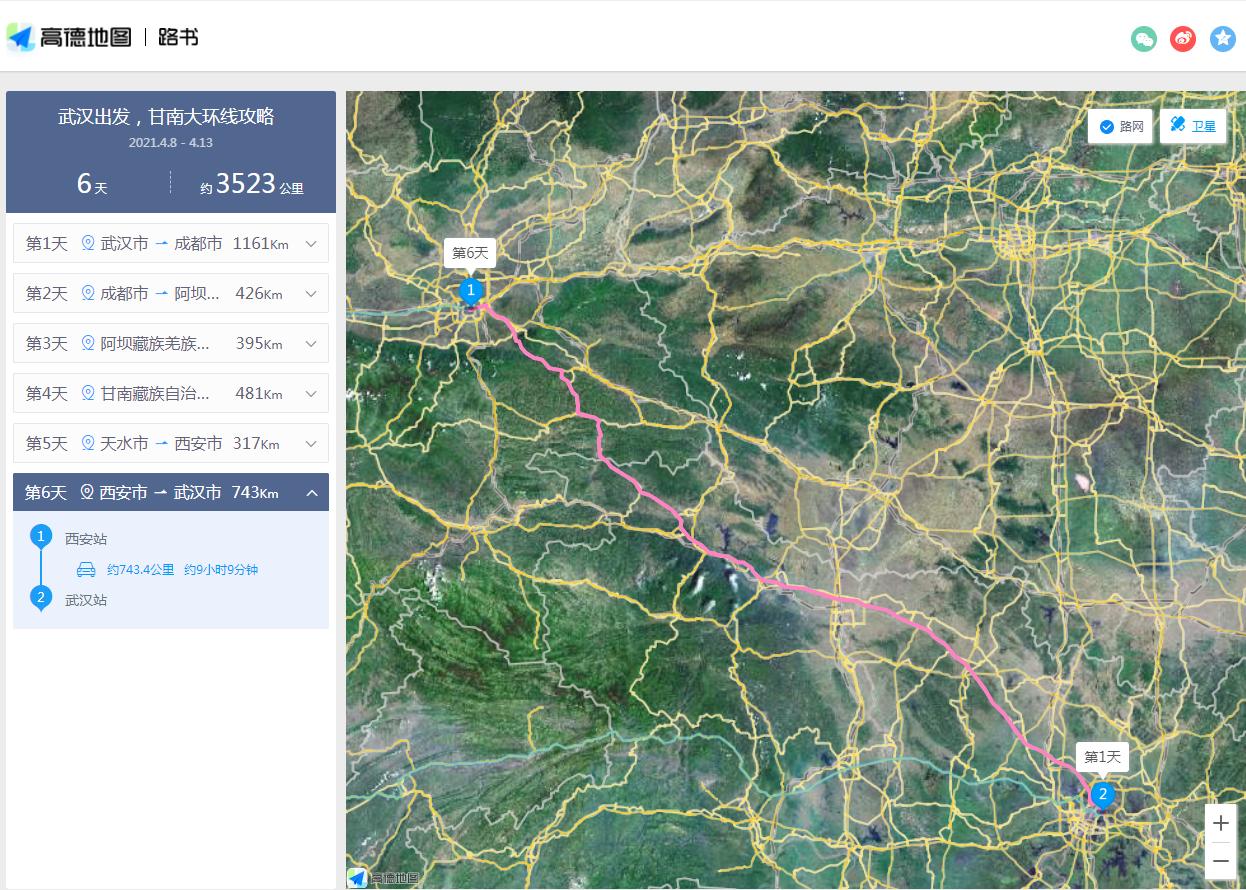
Task: Expand the 第3天 row chevron
Action: tap(311, 344)
